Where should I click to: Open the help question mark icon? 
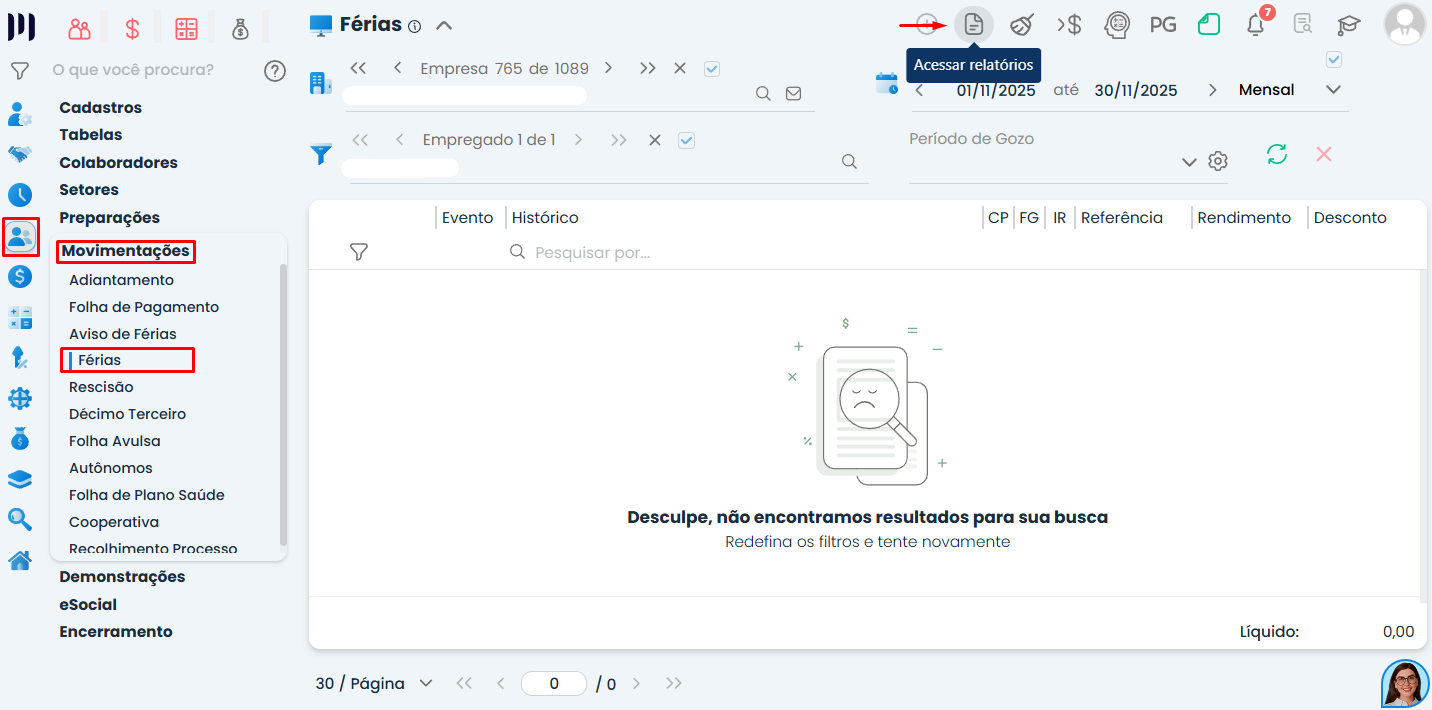(x=275, y=71)
